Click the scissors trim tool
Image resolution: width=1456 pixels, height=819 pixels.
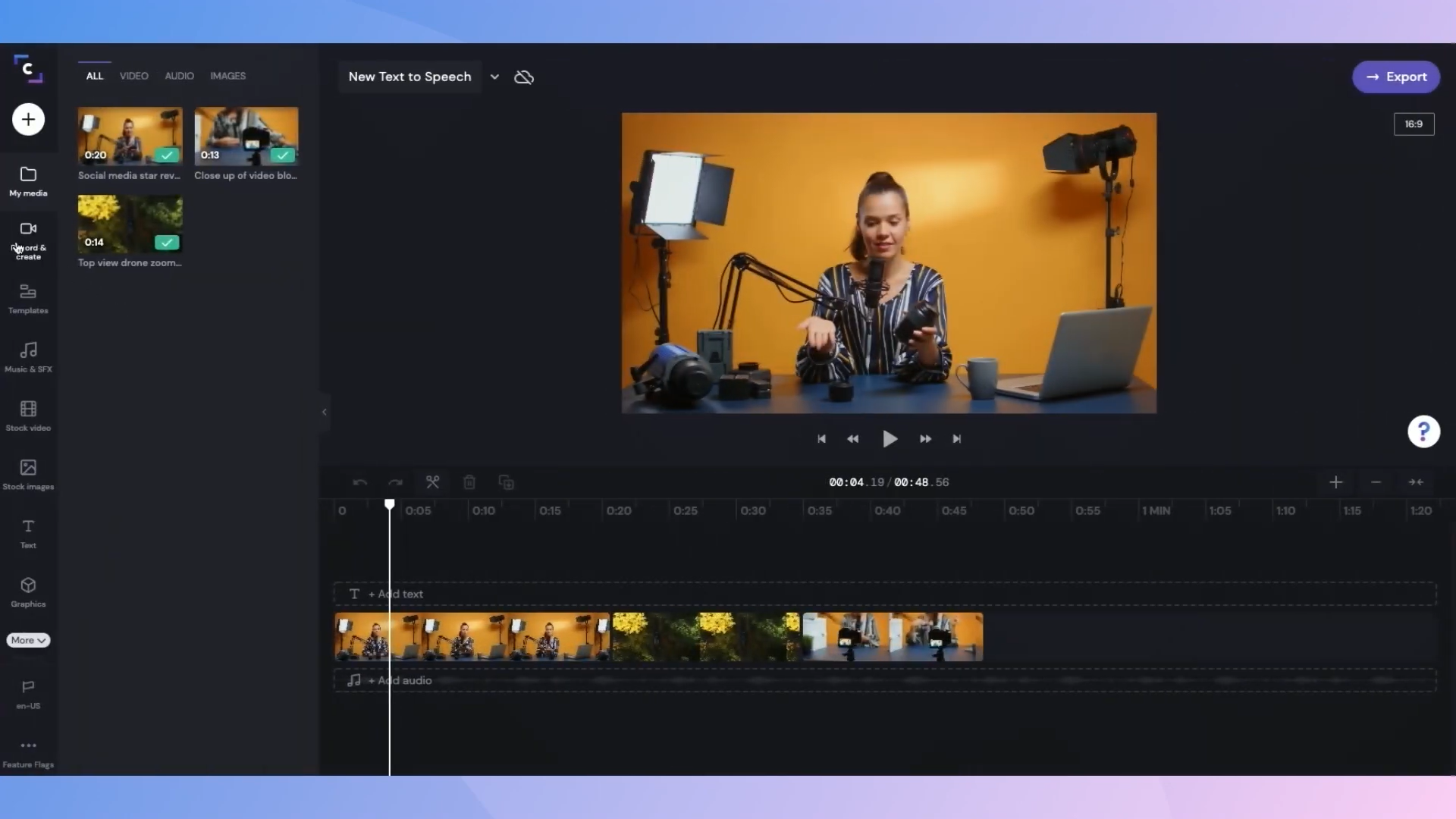pos(431,482)
